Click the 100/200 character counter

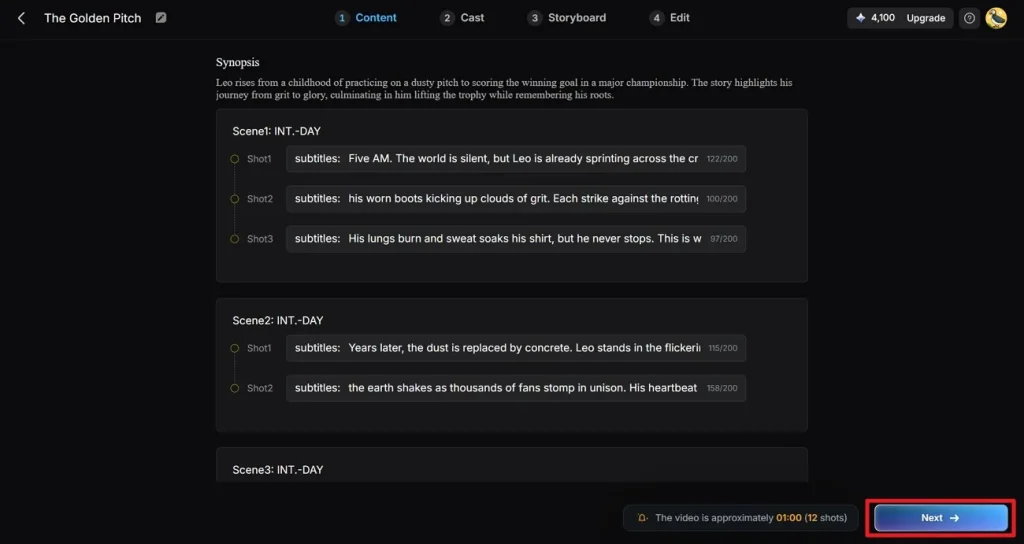(722, 199)
